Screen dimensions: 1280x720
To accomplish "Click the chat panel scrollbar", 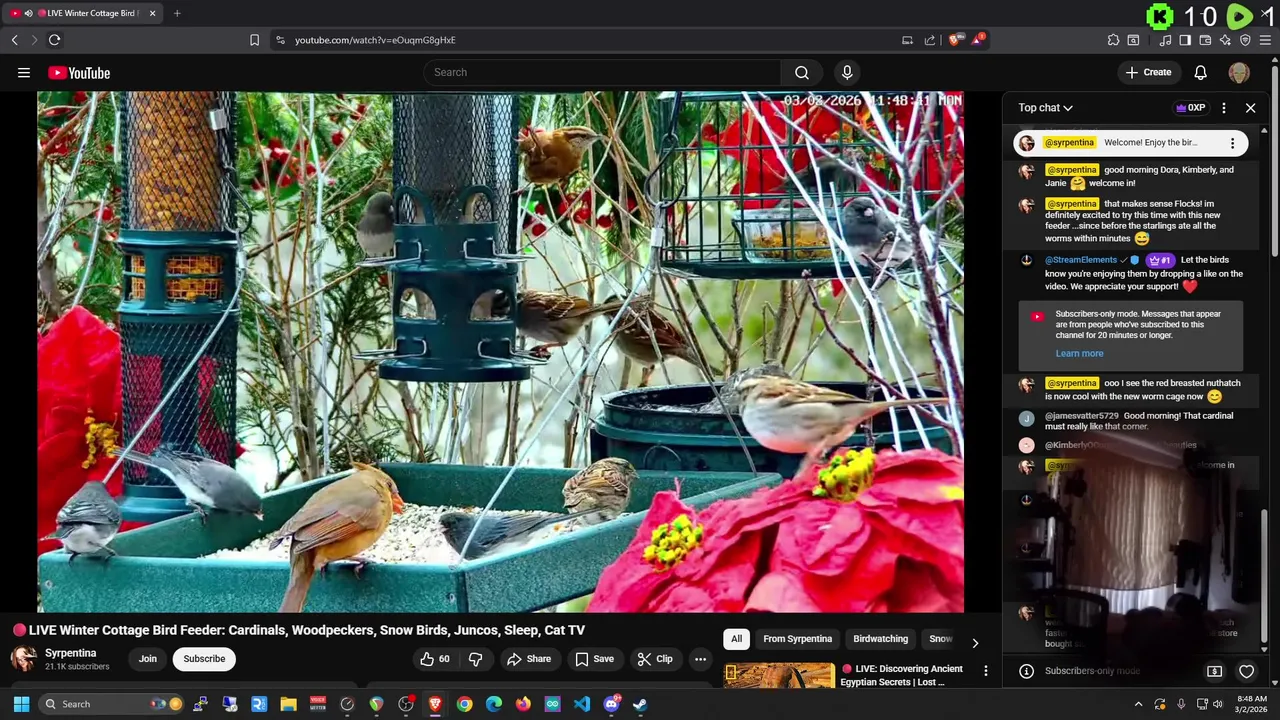I will pyautogui.click(x=1265, y=575).
